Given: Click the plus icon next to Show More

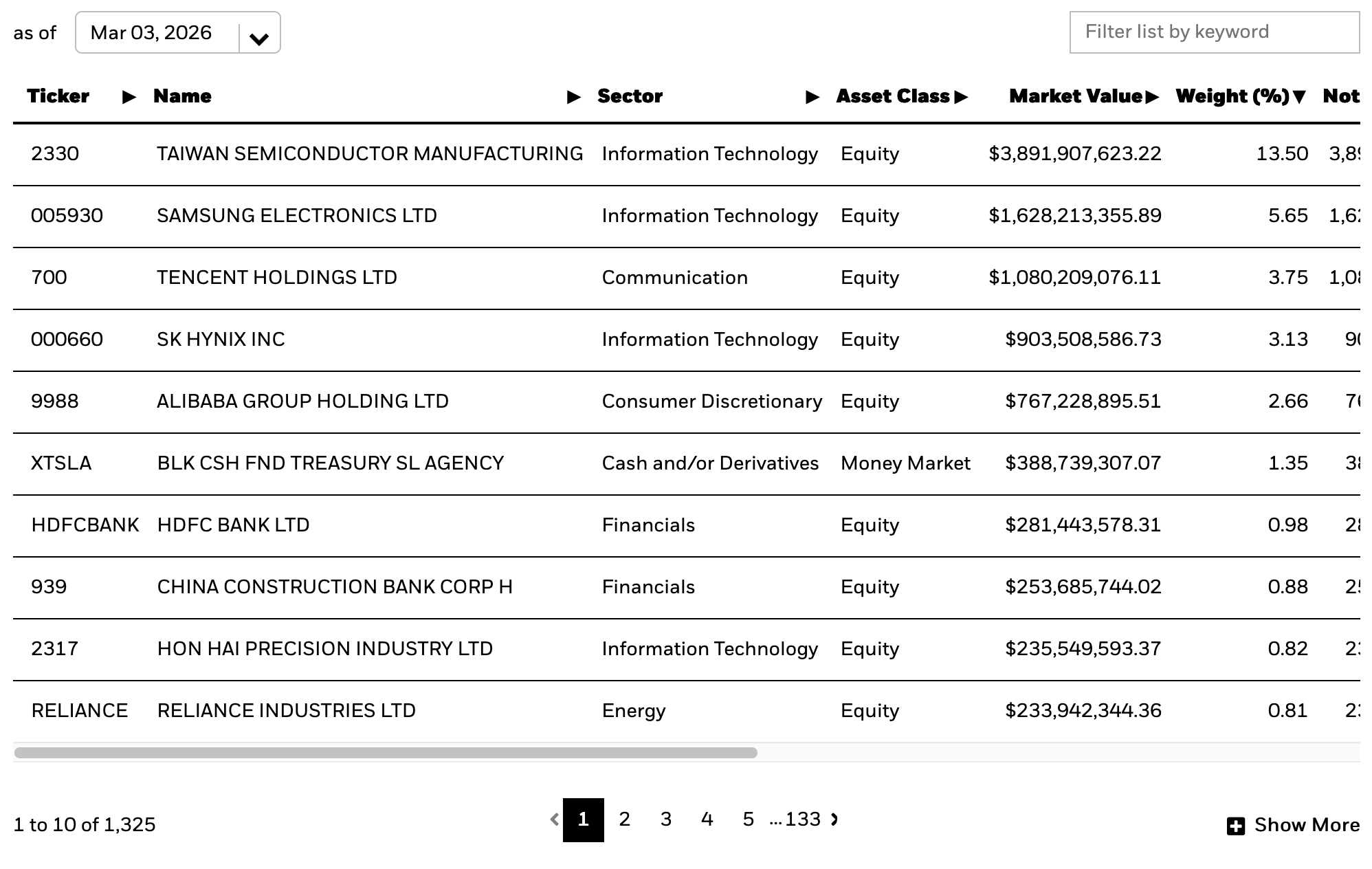Looking at the screenshot, I should point(1235,826).
